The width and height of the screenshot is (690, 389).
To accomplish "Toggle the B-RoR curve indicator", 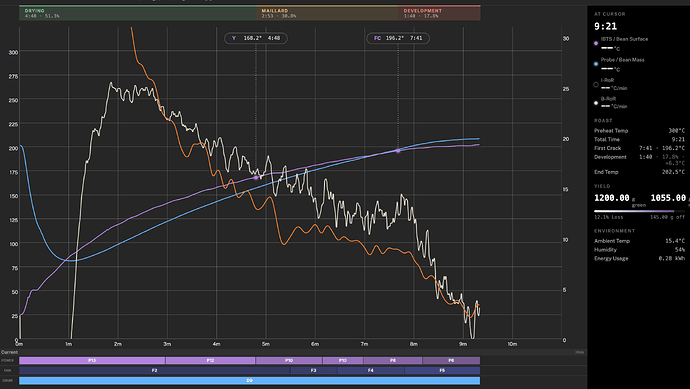I will click(x=596, y=103).
